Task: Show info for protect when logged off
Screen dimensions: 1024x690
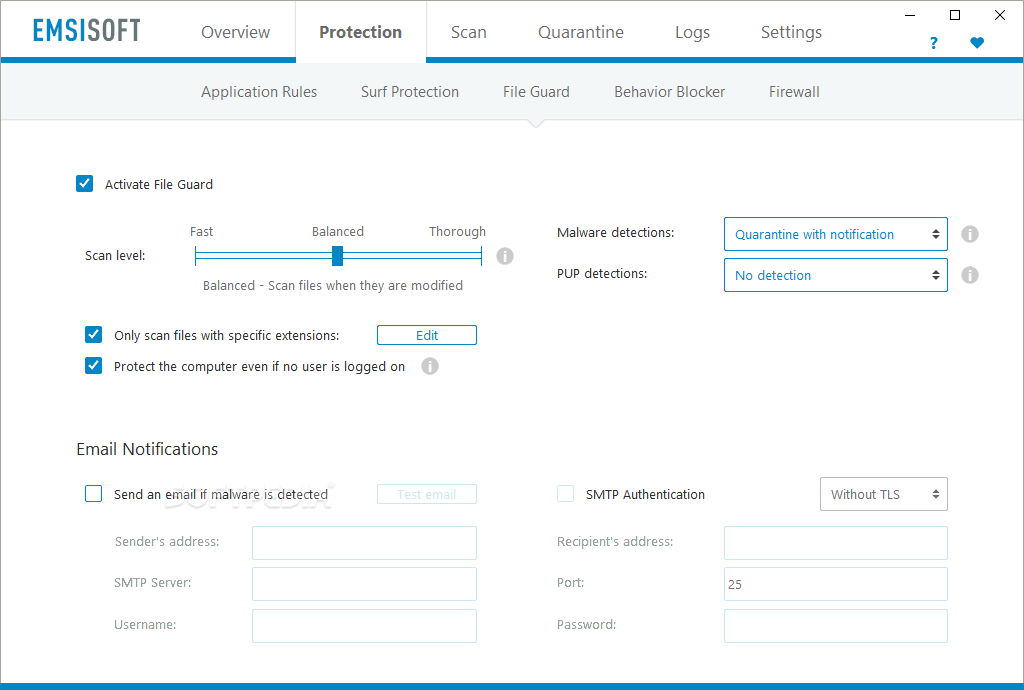Action: tap(430, 366)
